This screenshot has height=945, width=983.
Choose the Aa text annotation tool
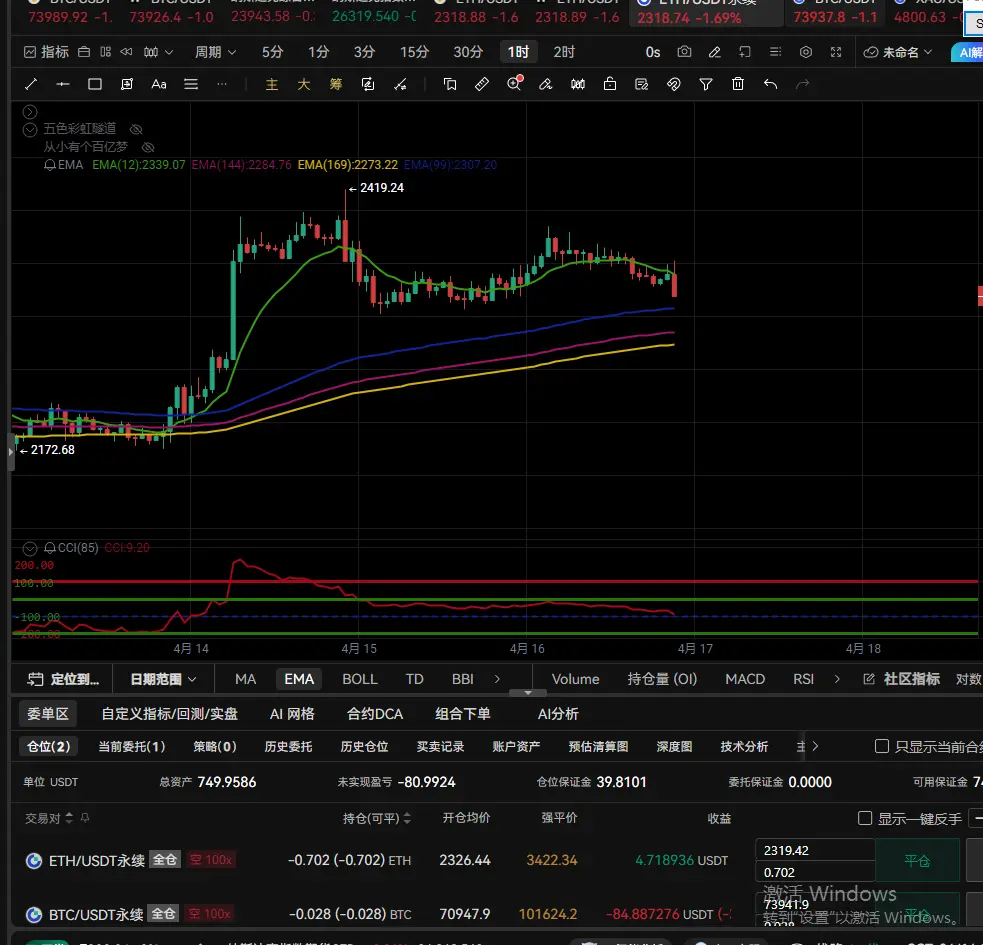pos(159,84)
